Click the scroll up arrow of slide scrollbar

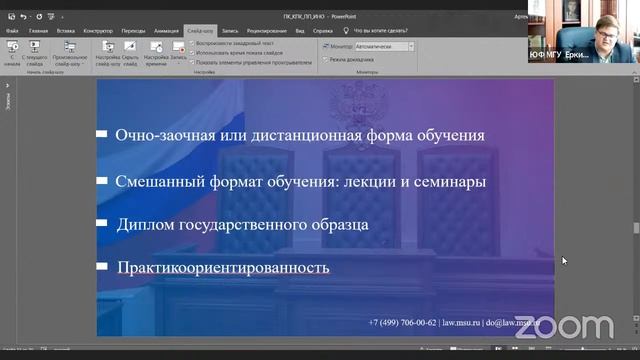point(636,80)
